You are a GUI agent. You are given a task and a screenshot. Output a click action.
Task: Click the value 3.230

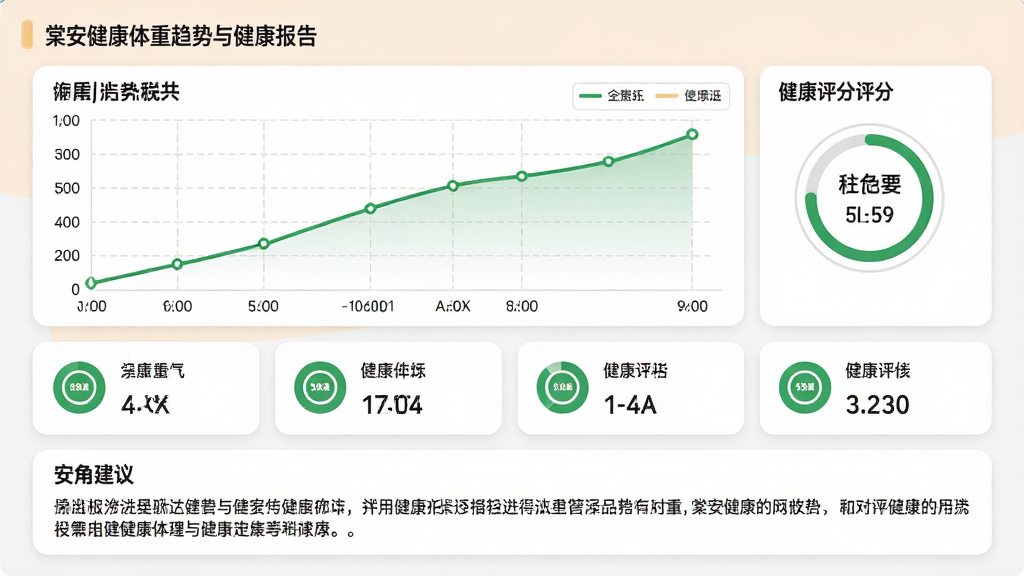[878, 405]
